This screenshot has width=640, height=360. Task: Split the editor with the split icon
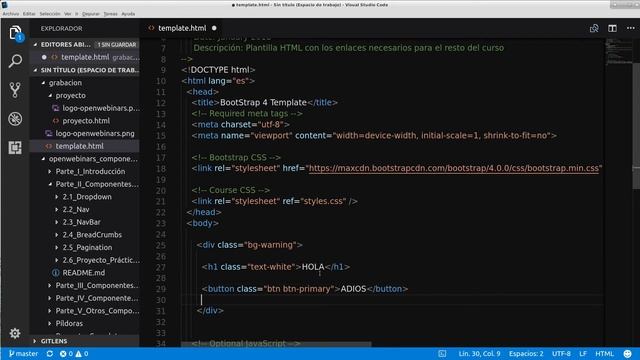click(x=612, y=28)
